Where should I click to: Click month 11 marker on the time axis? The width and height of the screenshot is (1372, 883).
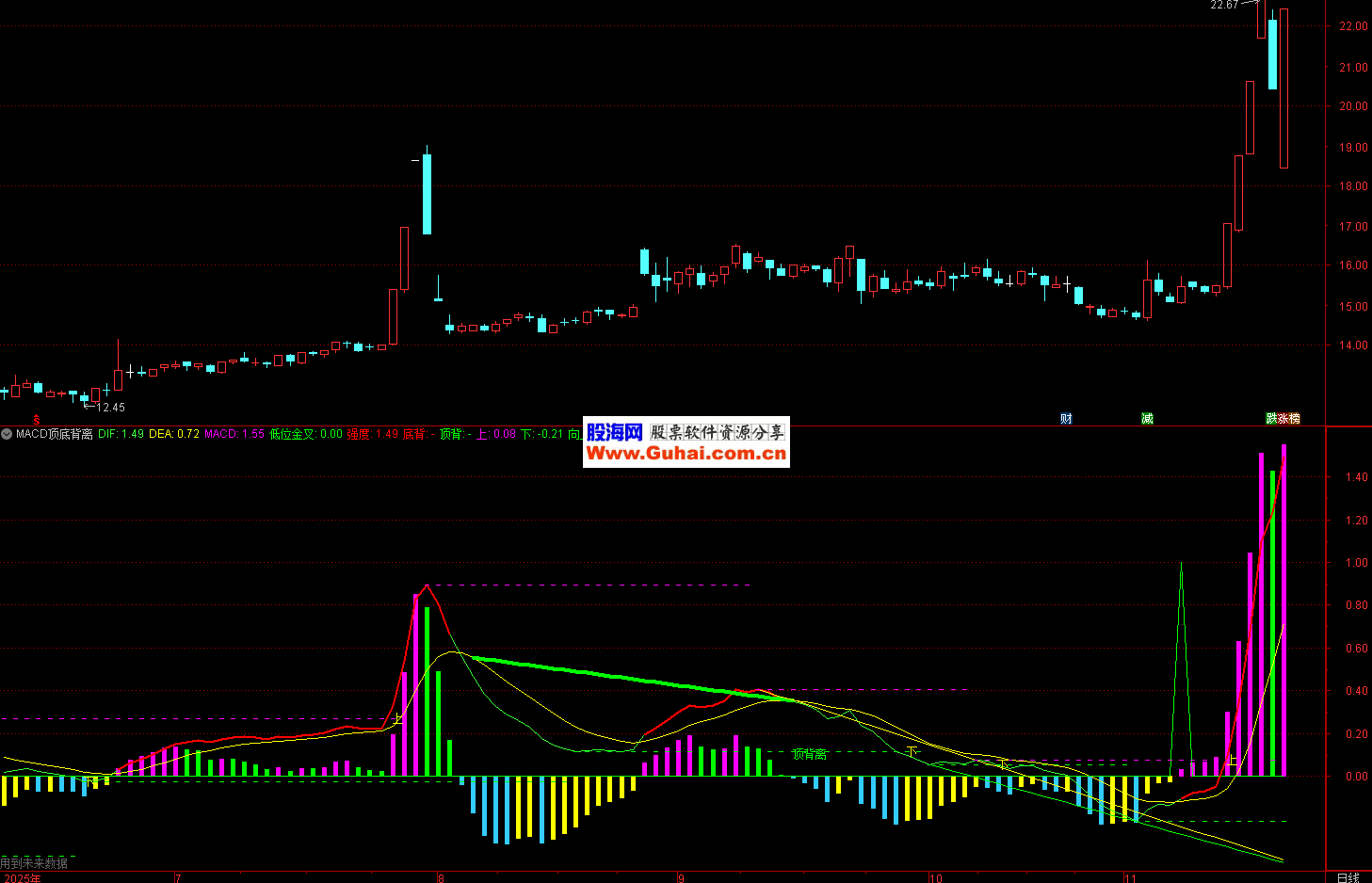point(1130,878)
